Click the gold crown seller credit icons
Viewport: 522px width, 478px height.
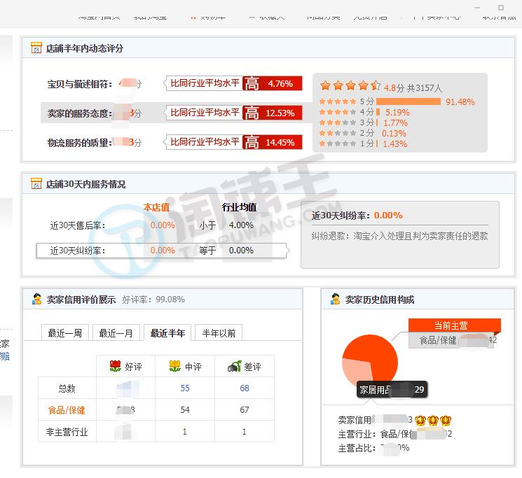tap(433, 420)
